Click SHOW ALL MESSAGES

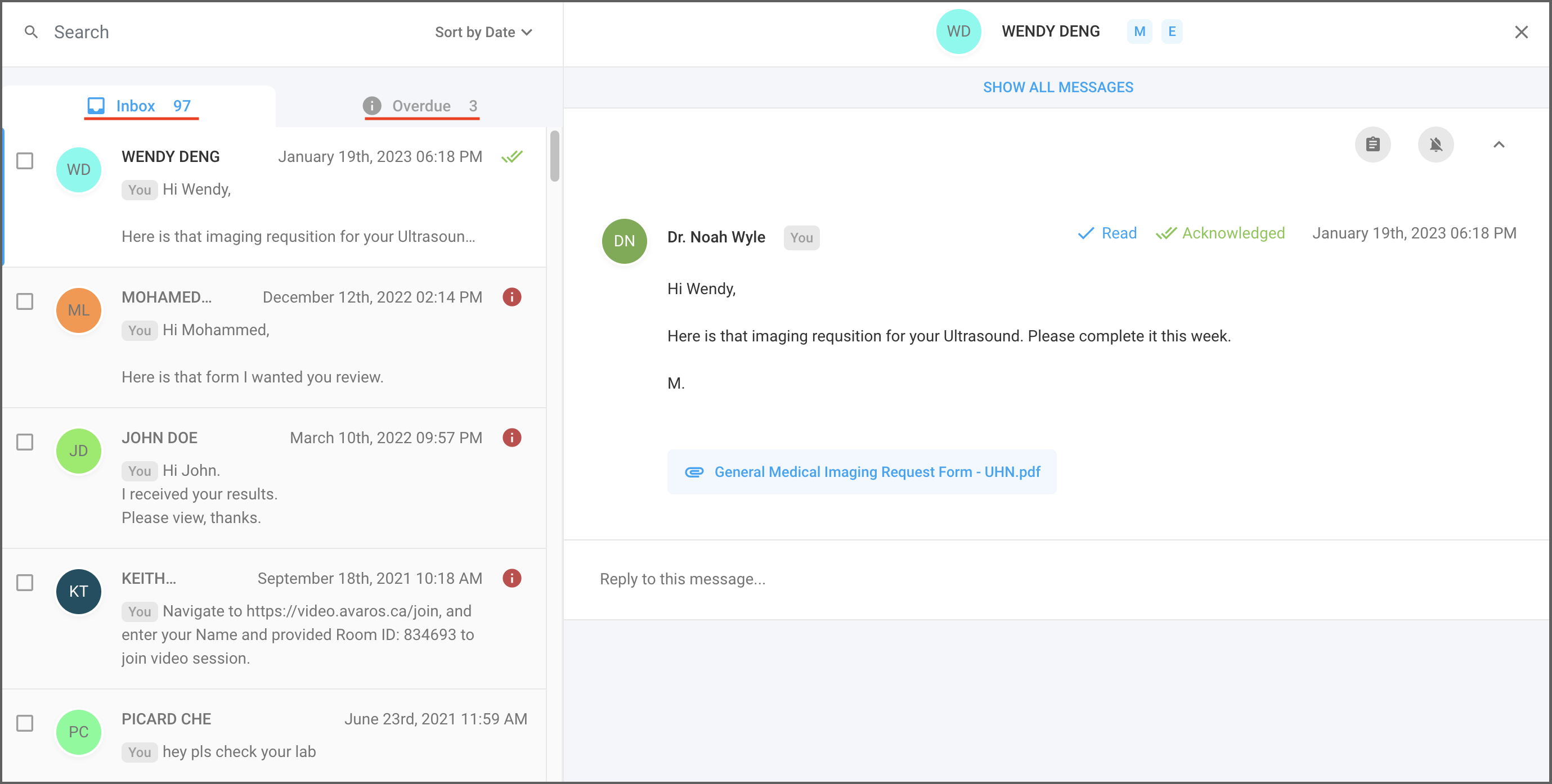(x=1058, y=87)
